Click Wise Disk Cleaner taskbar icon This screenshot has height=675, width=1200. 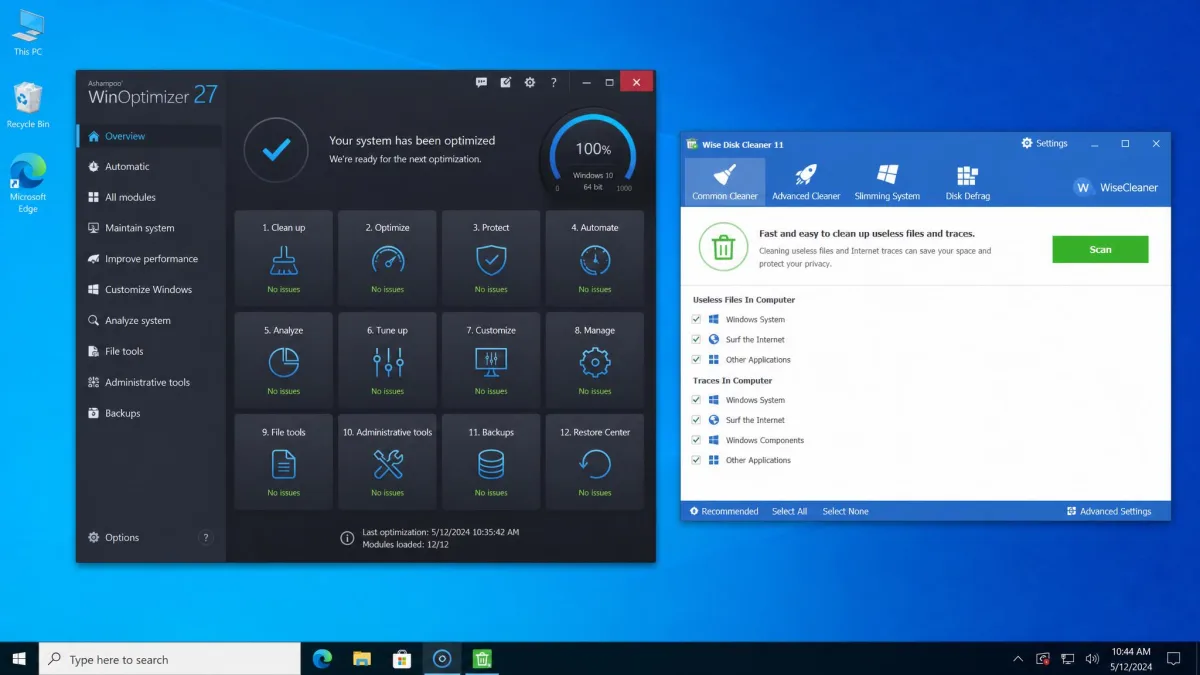(482, 659)
